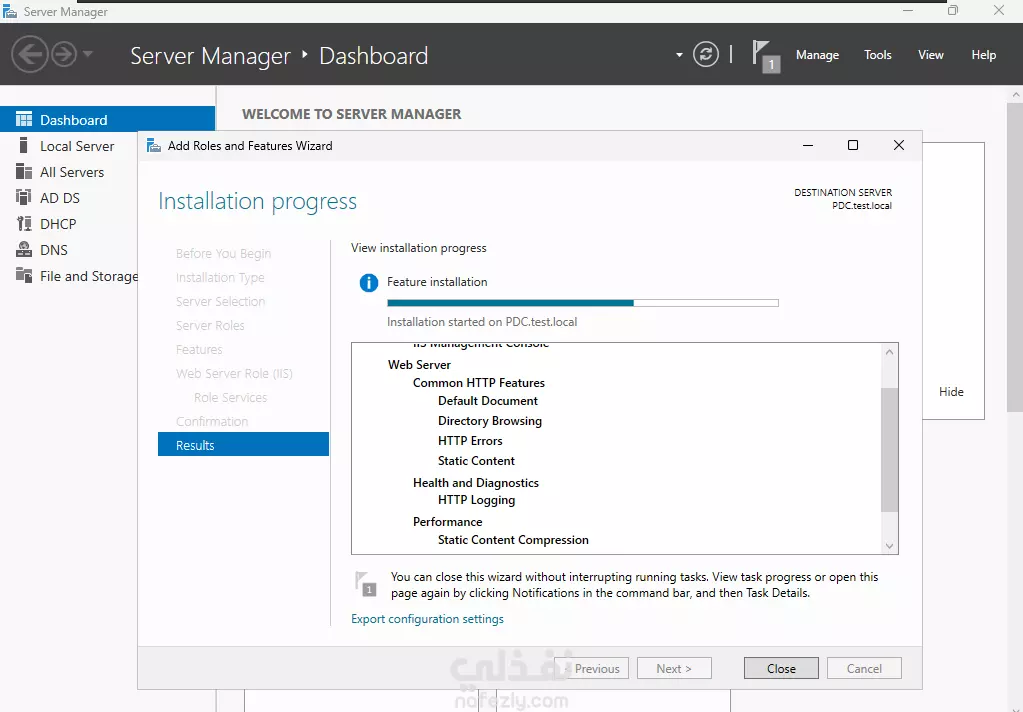
Task: Click the Confirmation wizard step
Action: 212,421
